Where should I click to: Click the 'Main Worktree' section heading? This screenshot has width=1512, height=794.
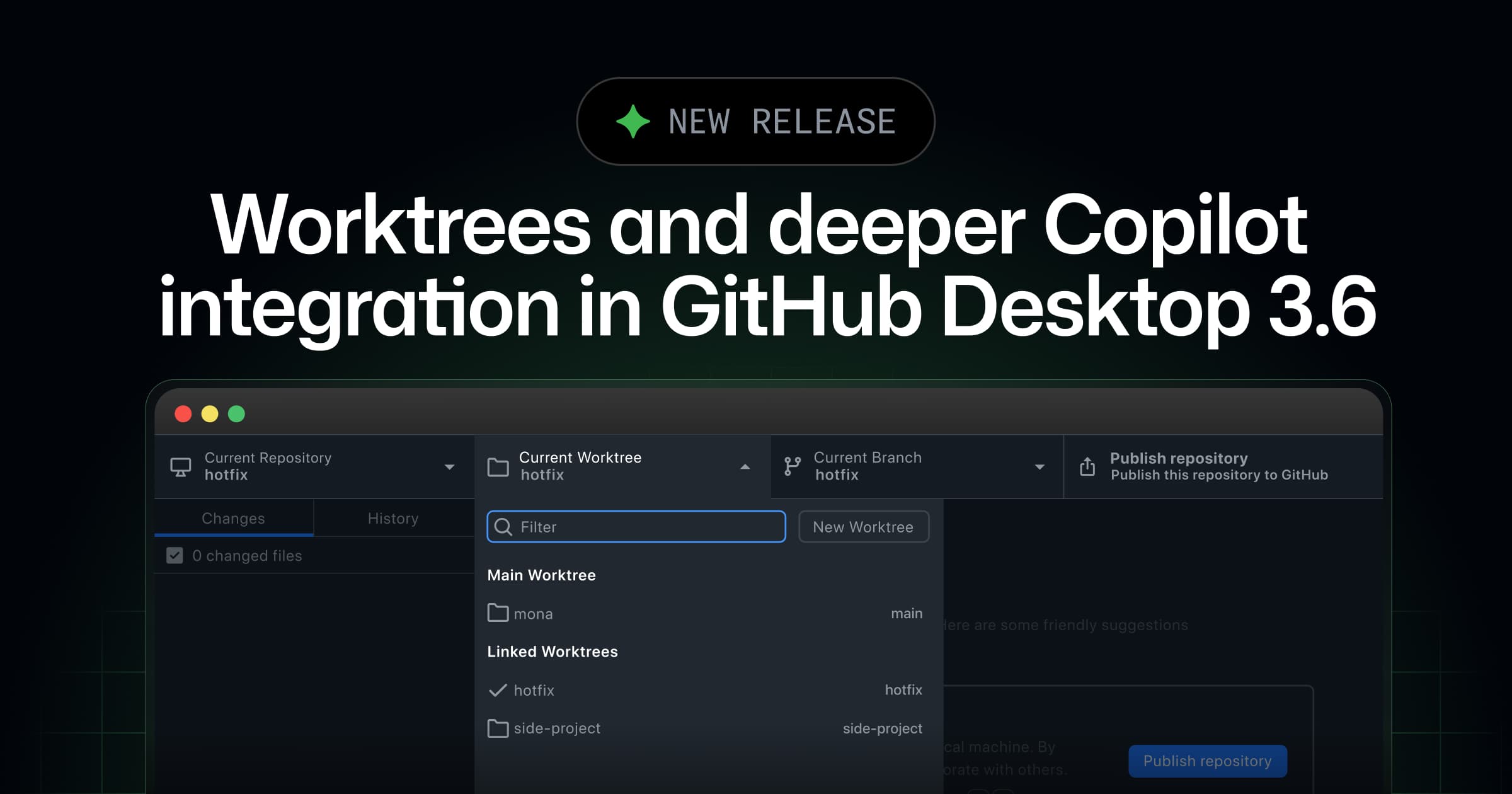pos(541,575)
